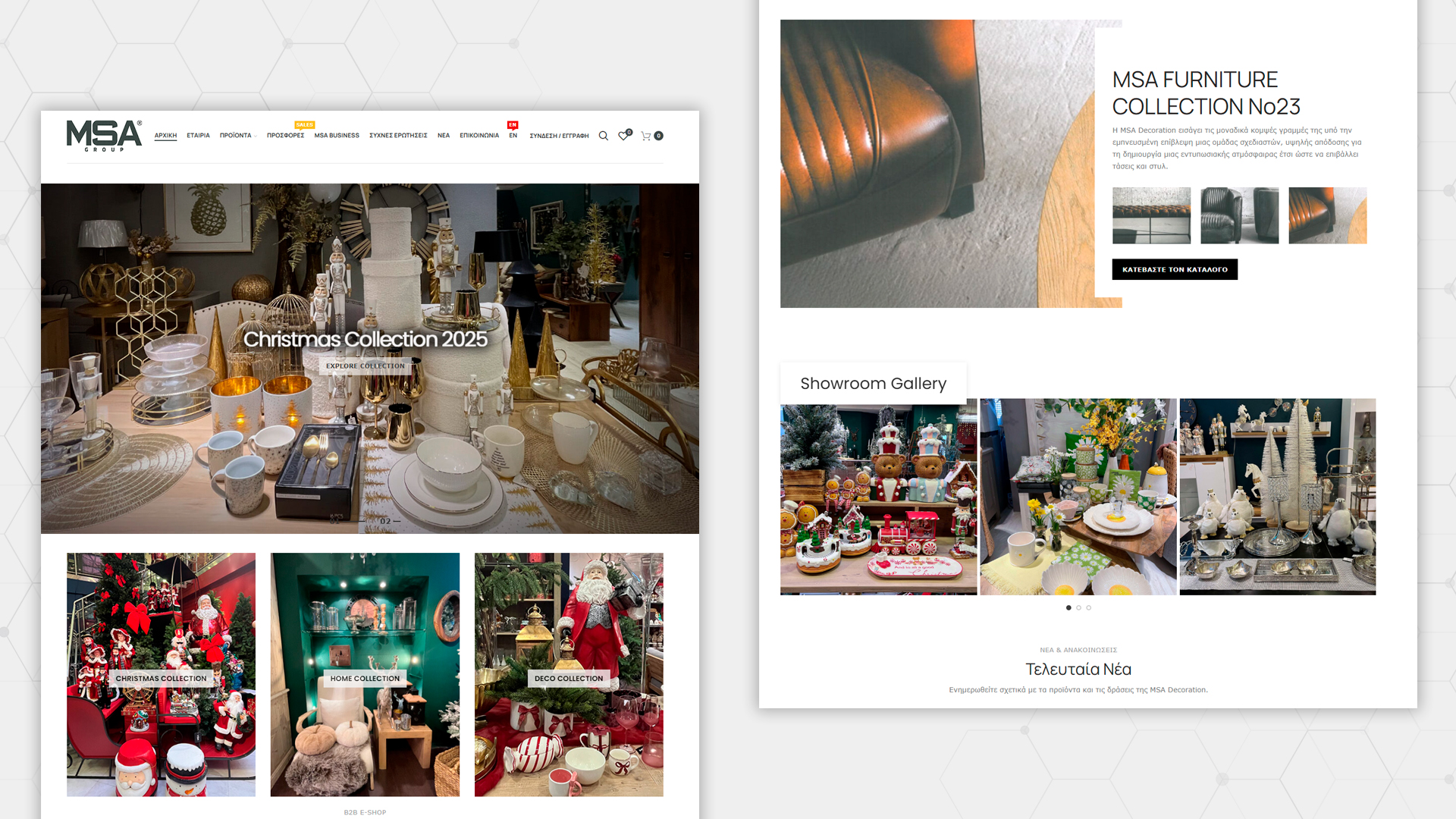Click ΣΥΝΔΕΣΗ / ΕΓΓΡΑΦΗ login link
This screenshot has width=1456, height=819.
tap(559, 136)
